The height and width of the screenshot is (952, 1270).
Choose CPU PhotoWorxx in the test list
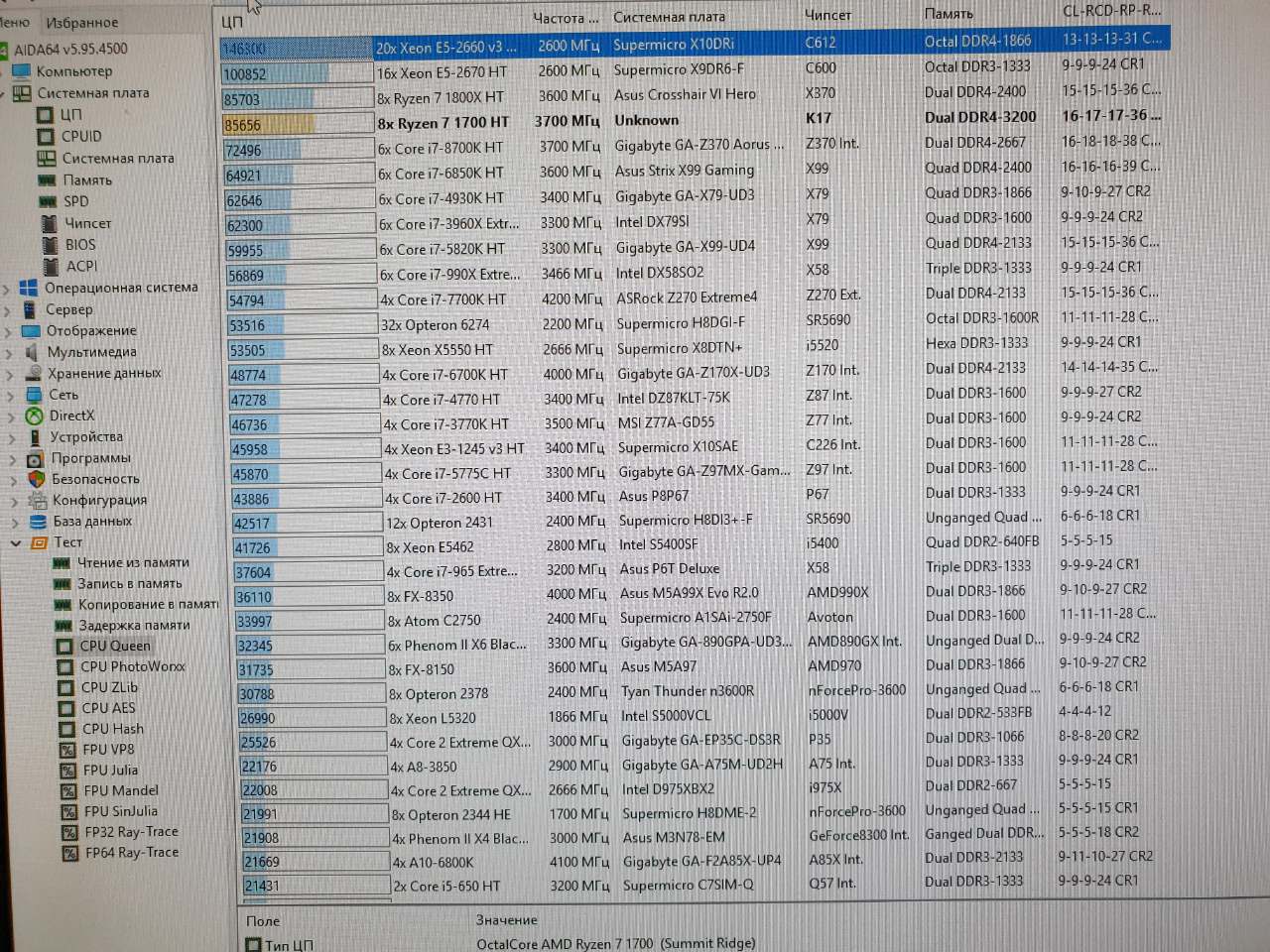pos(132,667)
